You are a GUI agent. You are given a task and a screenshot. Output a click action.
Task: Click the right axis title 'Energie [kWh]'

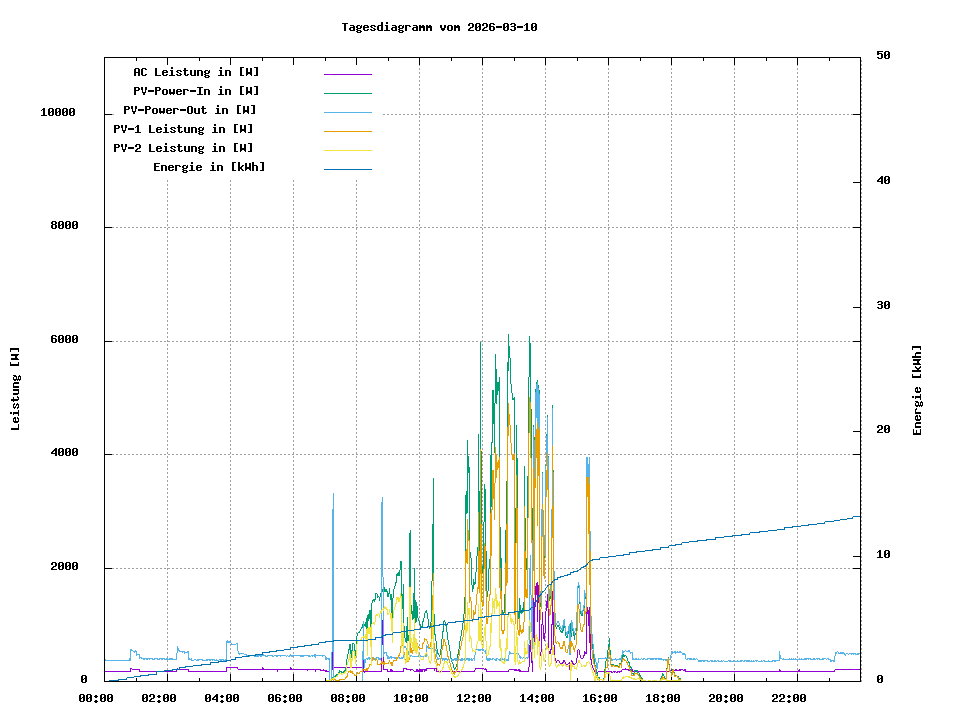(x=917, y=390)
